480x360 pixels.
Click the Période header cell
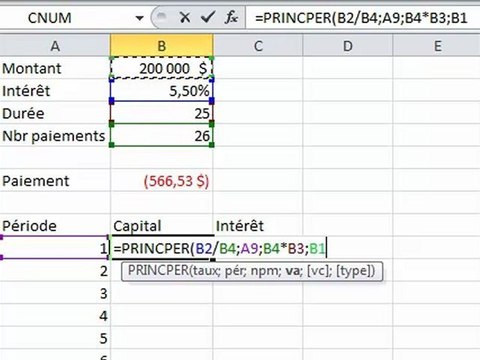pos(55,226)
